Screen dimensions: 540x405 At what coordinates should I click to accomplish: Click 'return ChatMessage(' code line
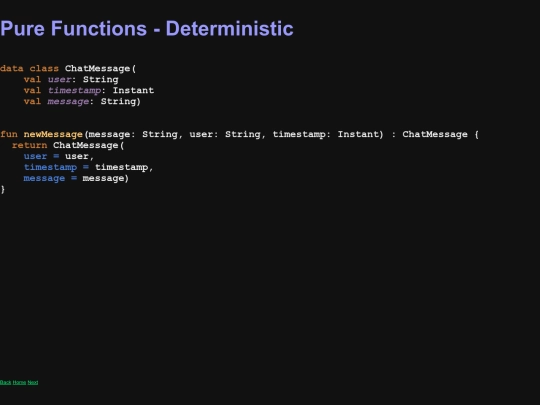[68, 145]
